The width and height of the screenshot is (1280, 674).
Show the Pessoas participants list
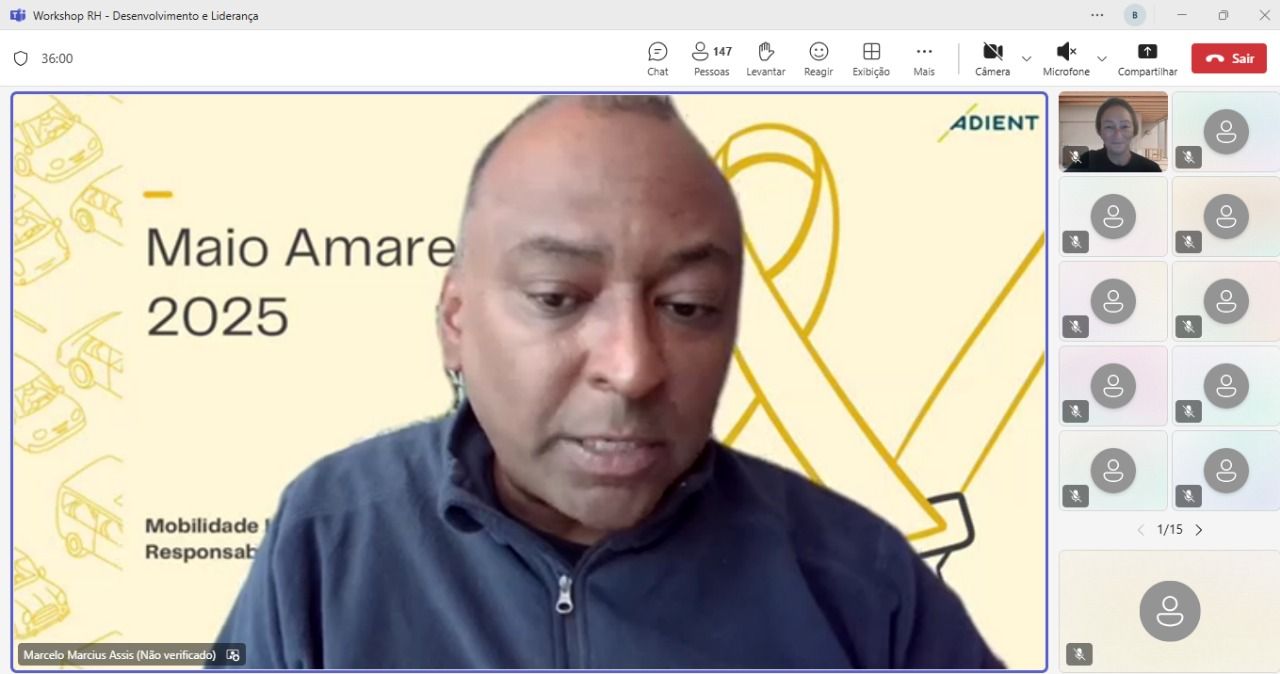click(x=711, y=58)
